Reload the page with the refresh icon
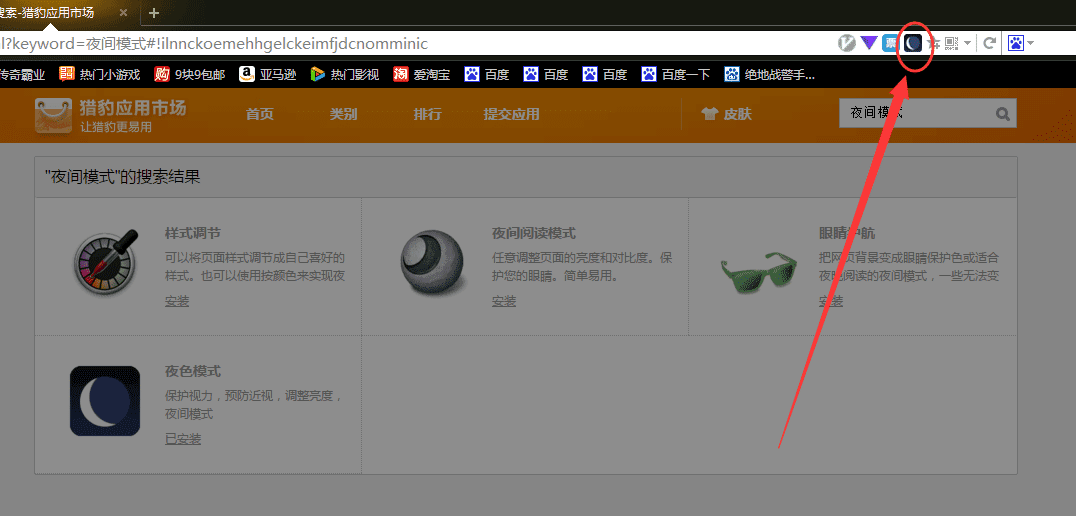Viewport: 1076px width, 516px height. 989,43
